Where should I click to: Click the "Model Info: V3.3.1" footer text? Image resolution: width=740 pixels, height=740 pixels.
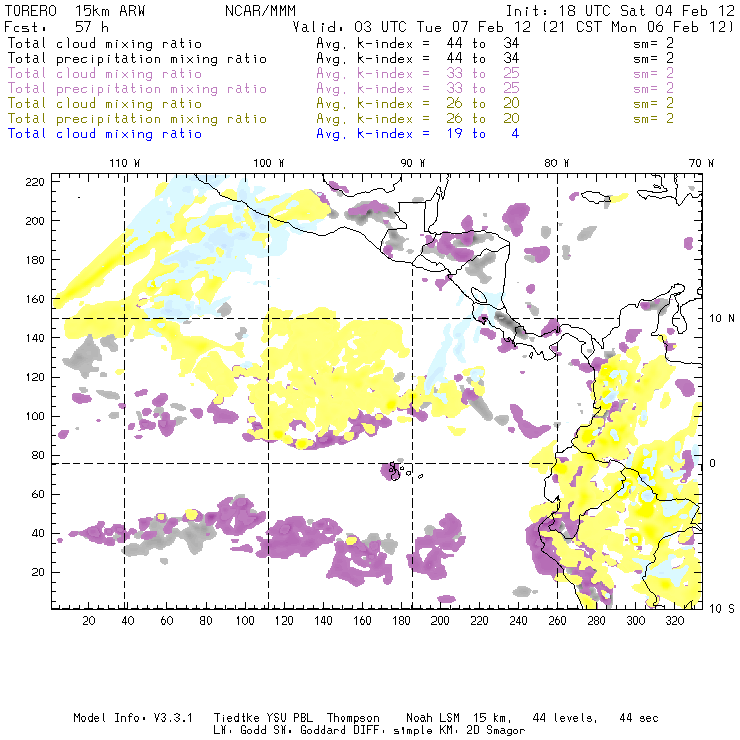point(133,718)
